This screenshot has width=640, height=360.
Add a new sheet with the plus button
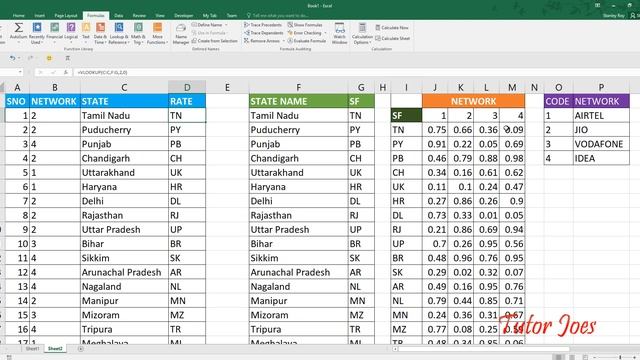[x=80, y=349]
